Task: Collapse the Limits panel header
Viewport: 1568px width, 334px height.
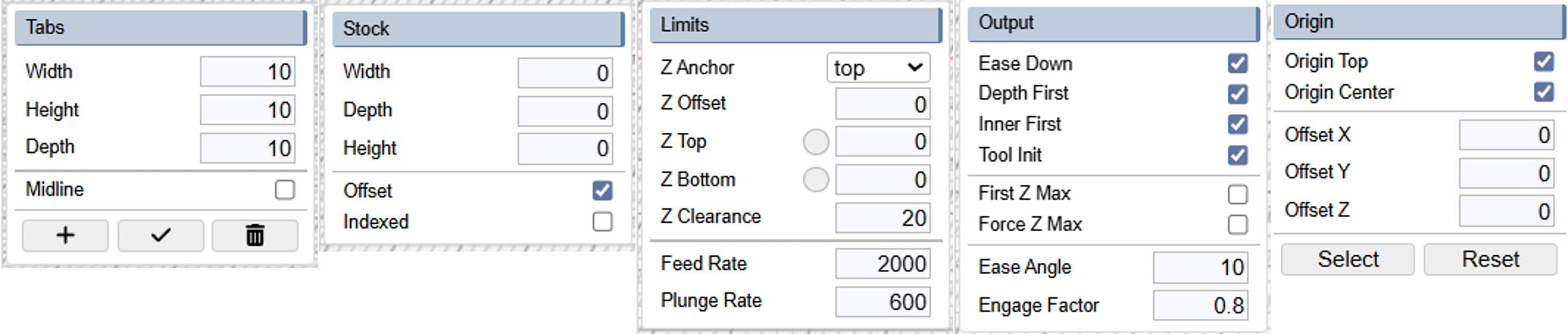Action: (795, 25)
